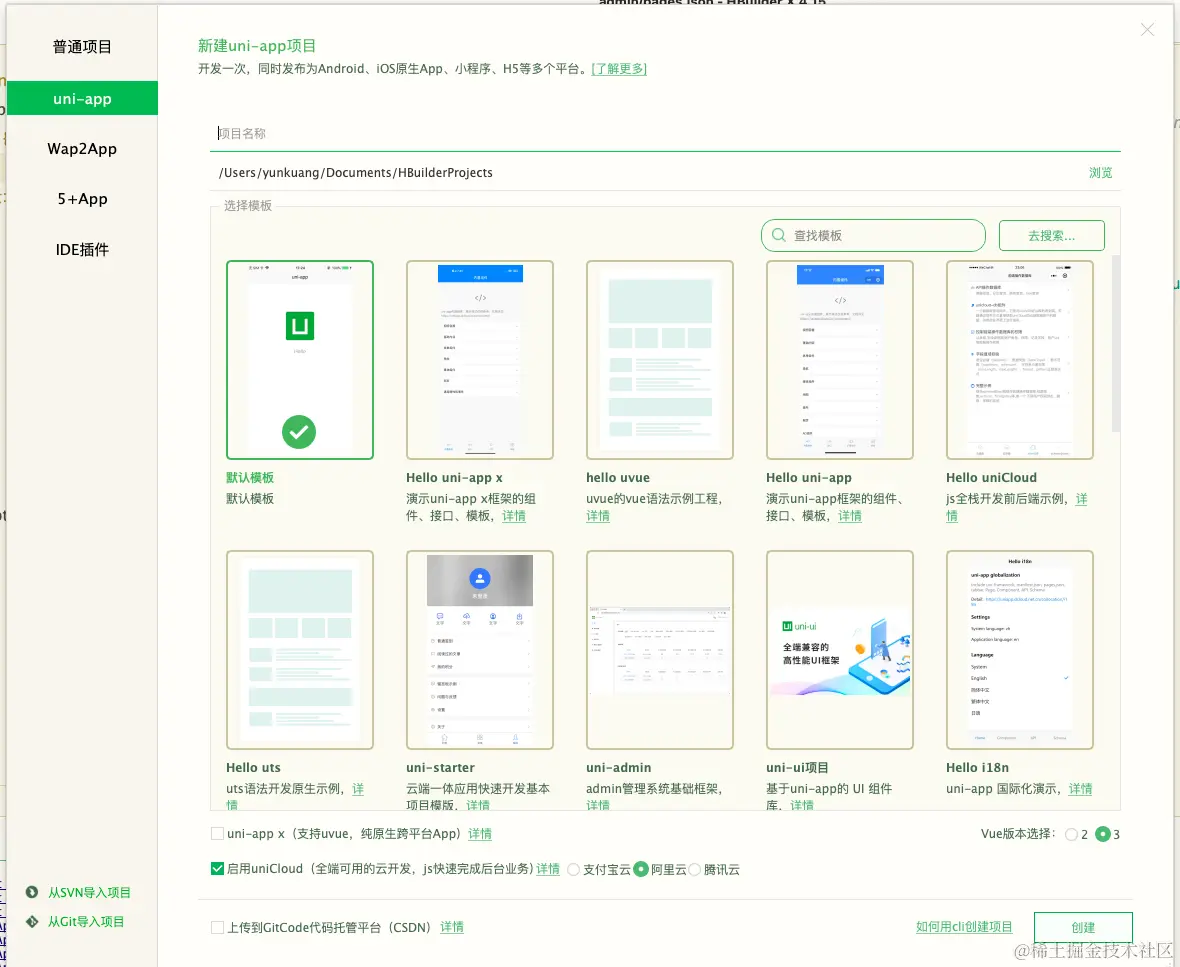The width and height of the screenshot is (1180, 967).
Task: Click the green checkmark on 默认模板
Action: pyautogui.click(x=299, y=432)
